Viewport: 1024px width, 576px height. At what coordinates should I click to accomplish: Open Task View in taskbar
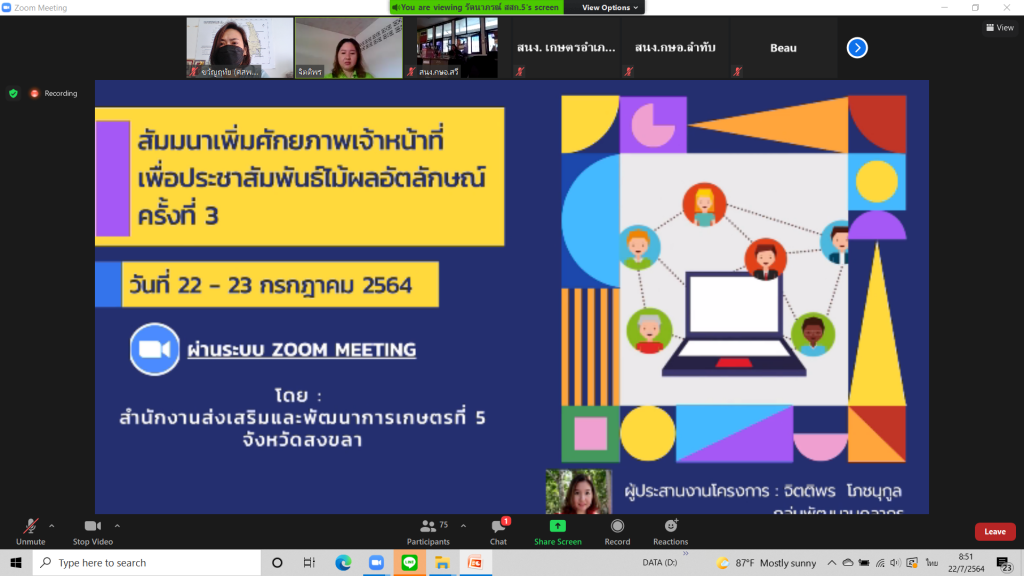(310, 562)
